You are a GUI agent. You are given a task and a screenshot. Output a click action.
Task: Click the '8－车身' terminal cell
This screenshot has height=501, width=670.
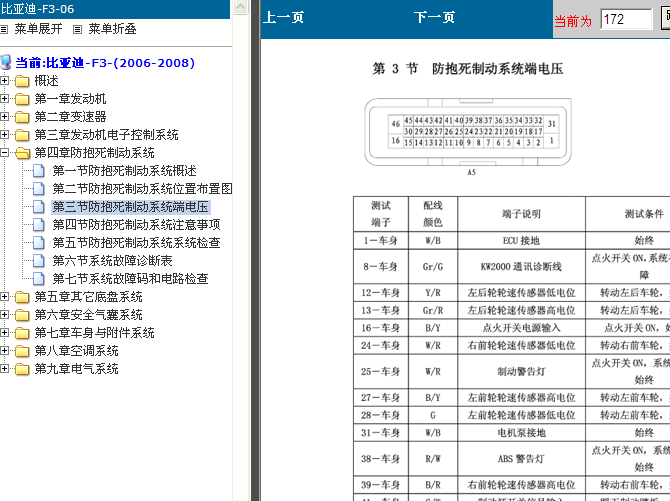point(381,266)
